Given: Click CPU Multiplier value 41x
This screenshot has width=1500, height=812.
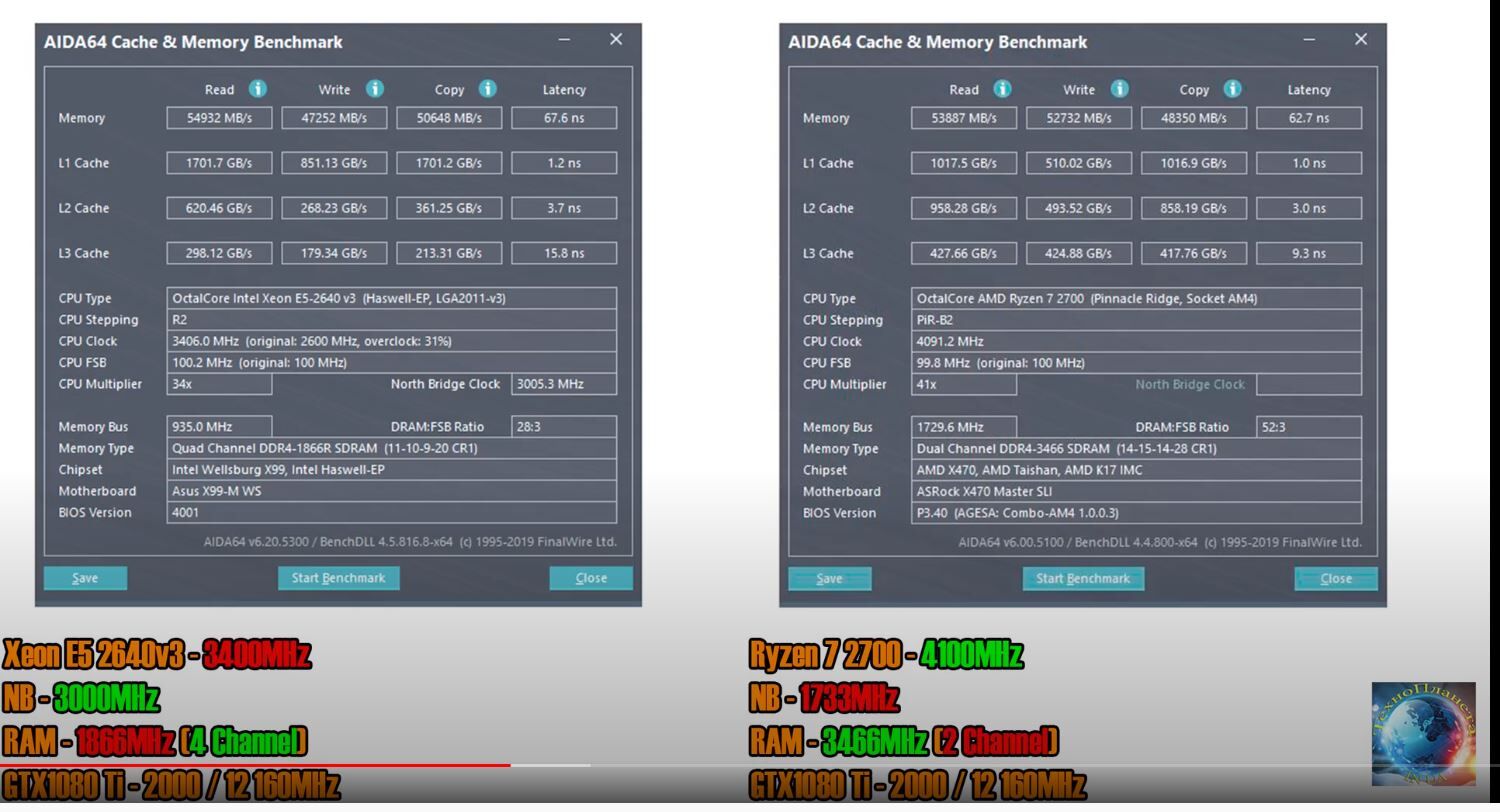Looking at the screenshot, I should click(964, 384).
